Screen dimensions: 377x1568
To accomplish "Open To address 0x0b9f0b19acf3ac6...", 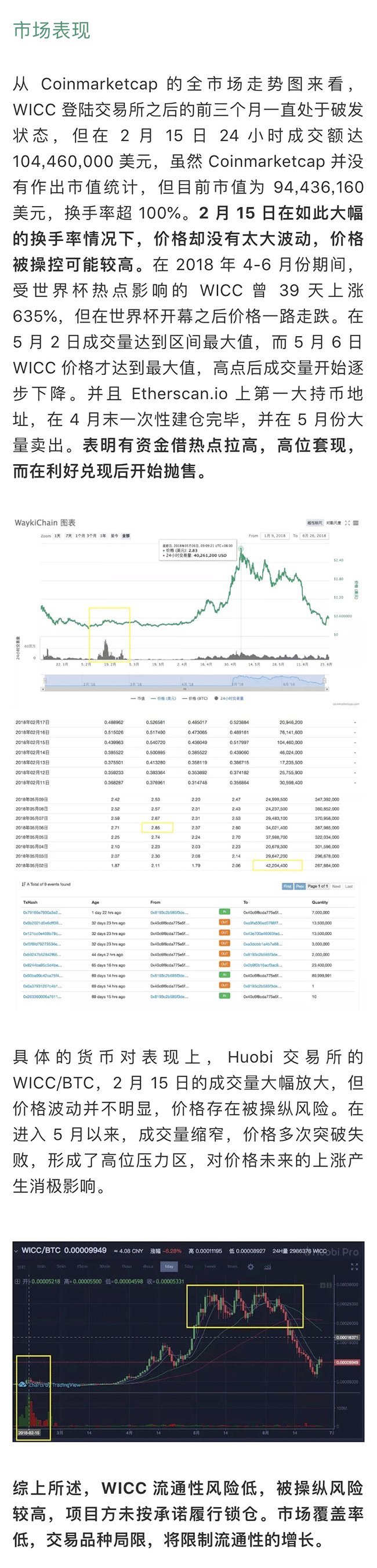I will (x=263, y=965).
